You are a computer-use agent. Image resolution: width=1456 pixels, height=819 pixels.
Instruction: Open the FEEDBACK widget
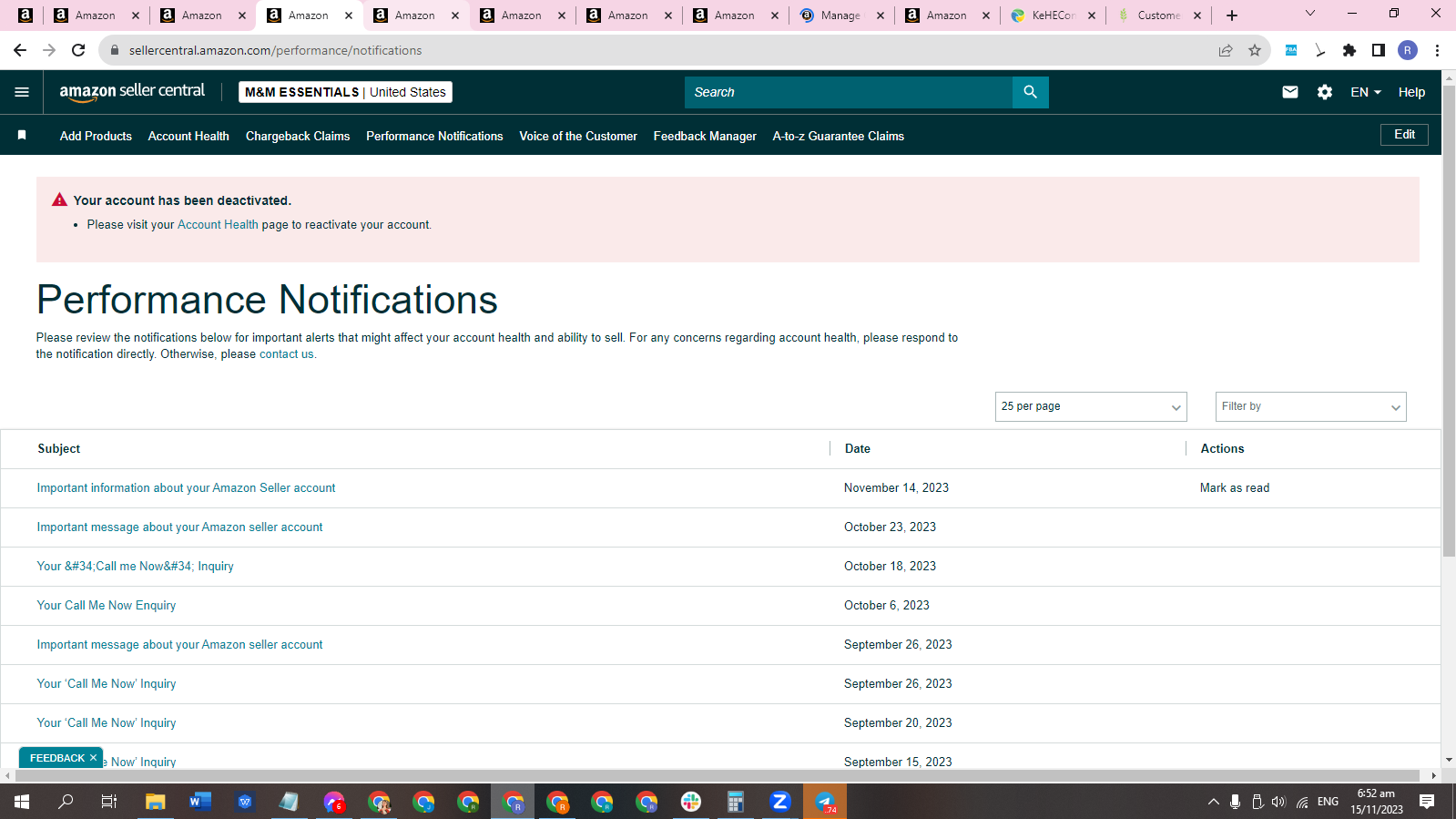tap(56, 758)
